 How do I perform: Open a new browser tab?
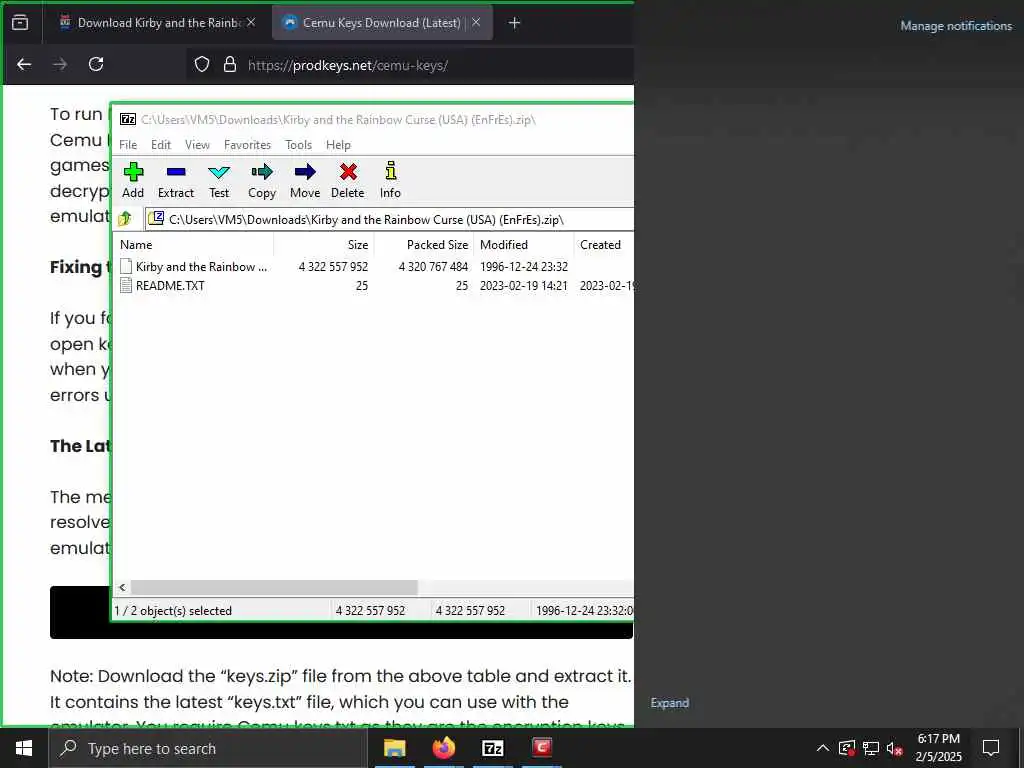[515, 23]
